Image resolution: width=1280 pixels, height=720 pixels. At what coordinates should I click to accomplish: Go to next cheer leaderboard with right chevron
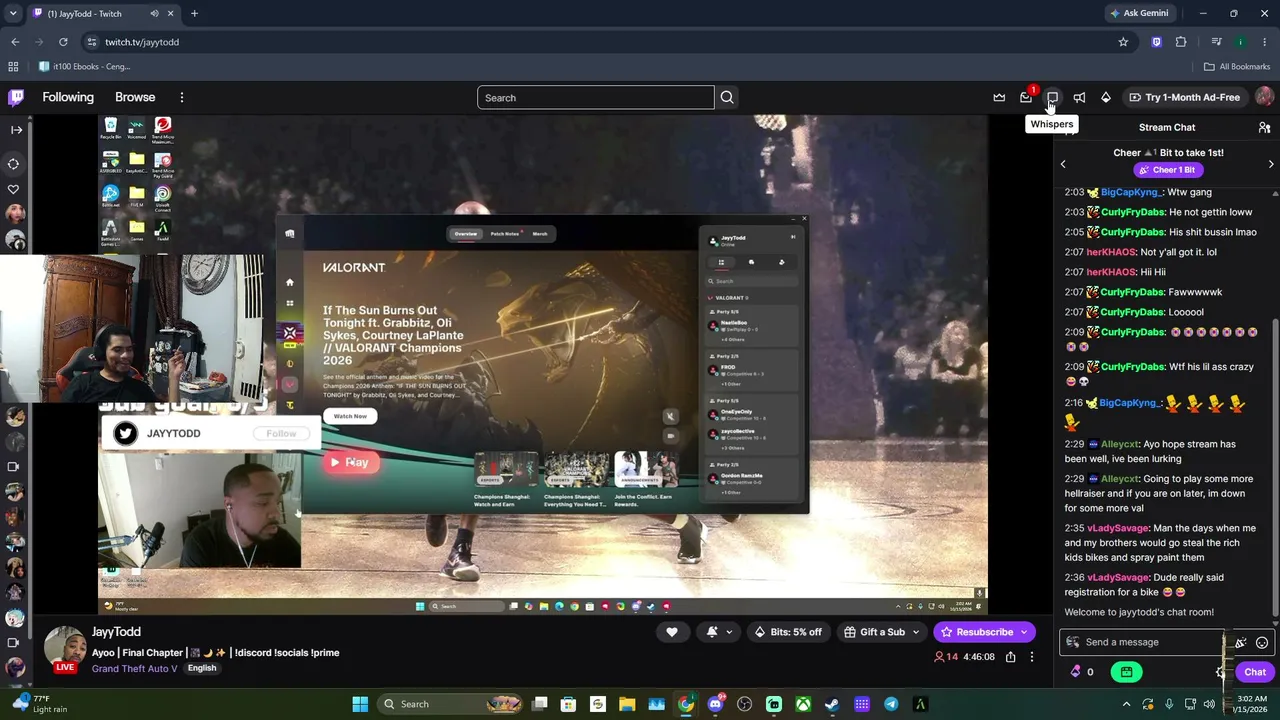tap(1271, 164)
